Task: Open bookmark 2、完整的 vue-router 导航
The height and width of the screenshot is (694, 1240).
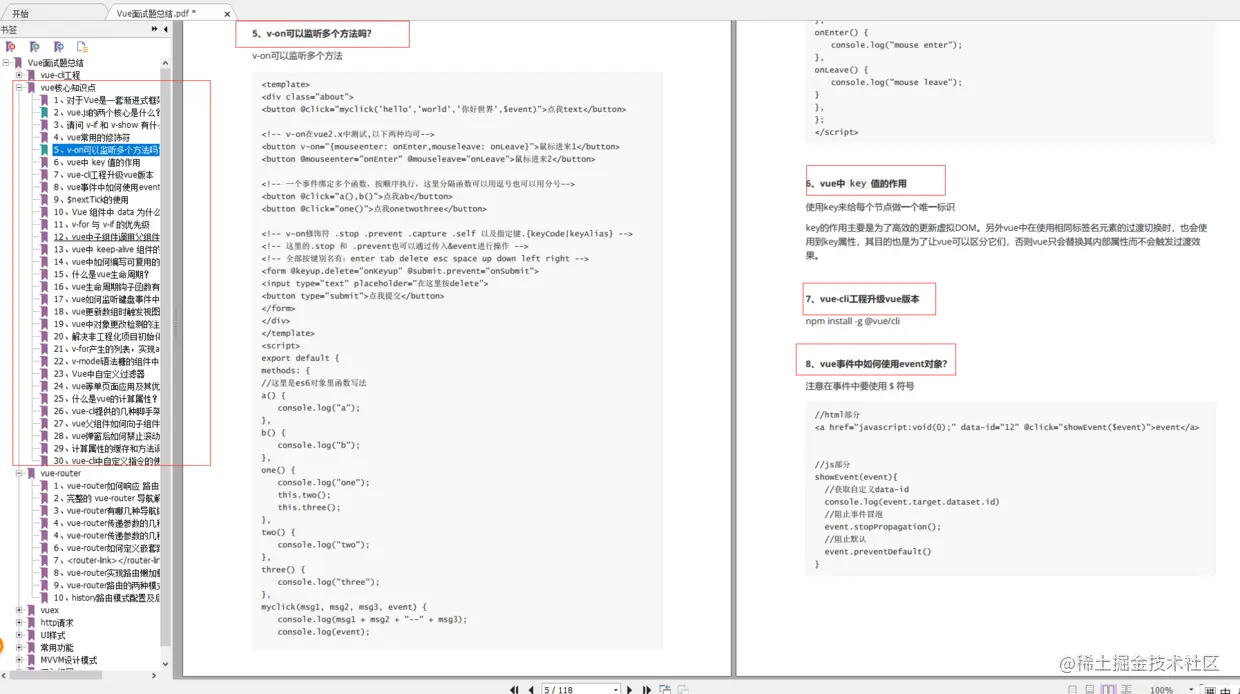Action: point(106,498)
